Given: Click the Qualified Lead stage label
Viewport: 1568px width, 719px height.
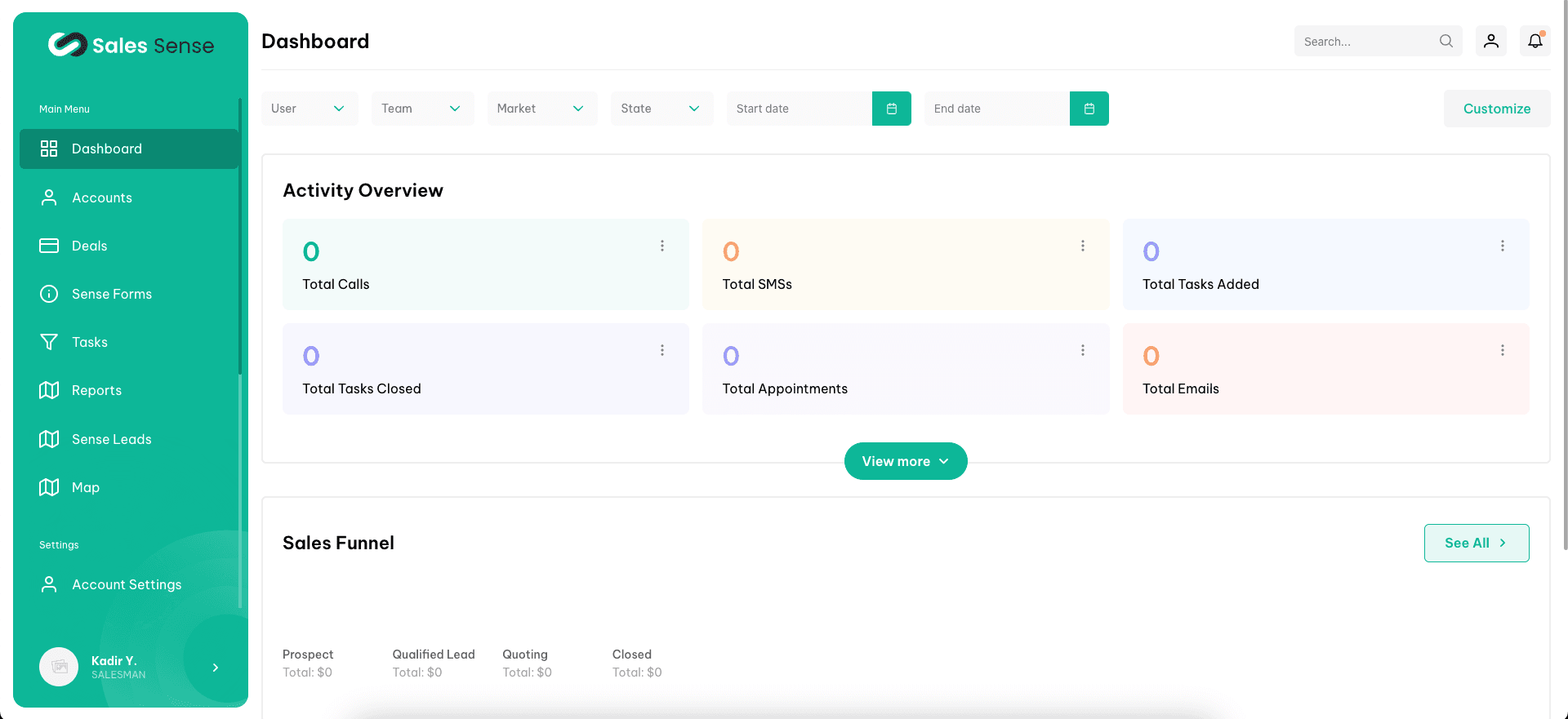Looking at the screenshot, I should (x=434, y=655).
